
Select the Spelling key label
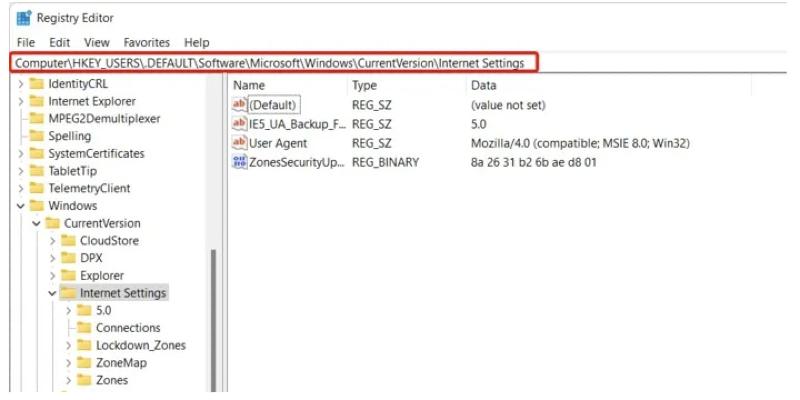69,136
